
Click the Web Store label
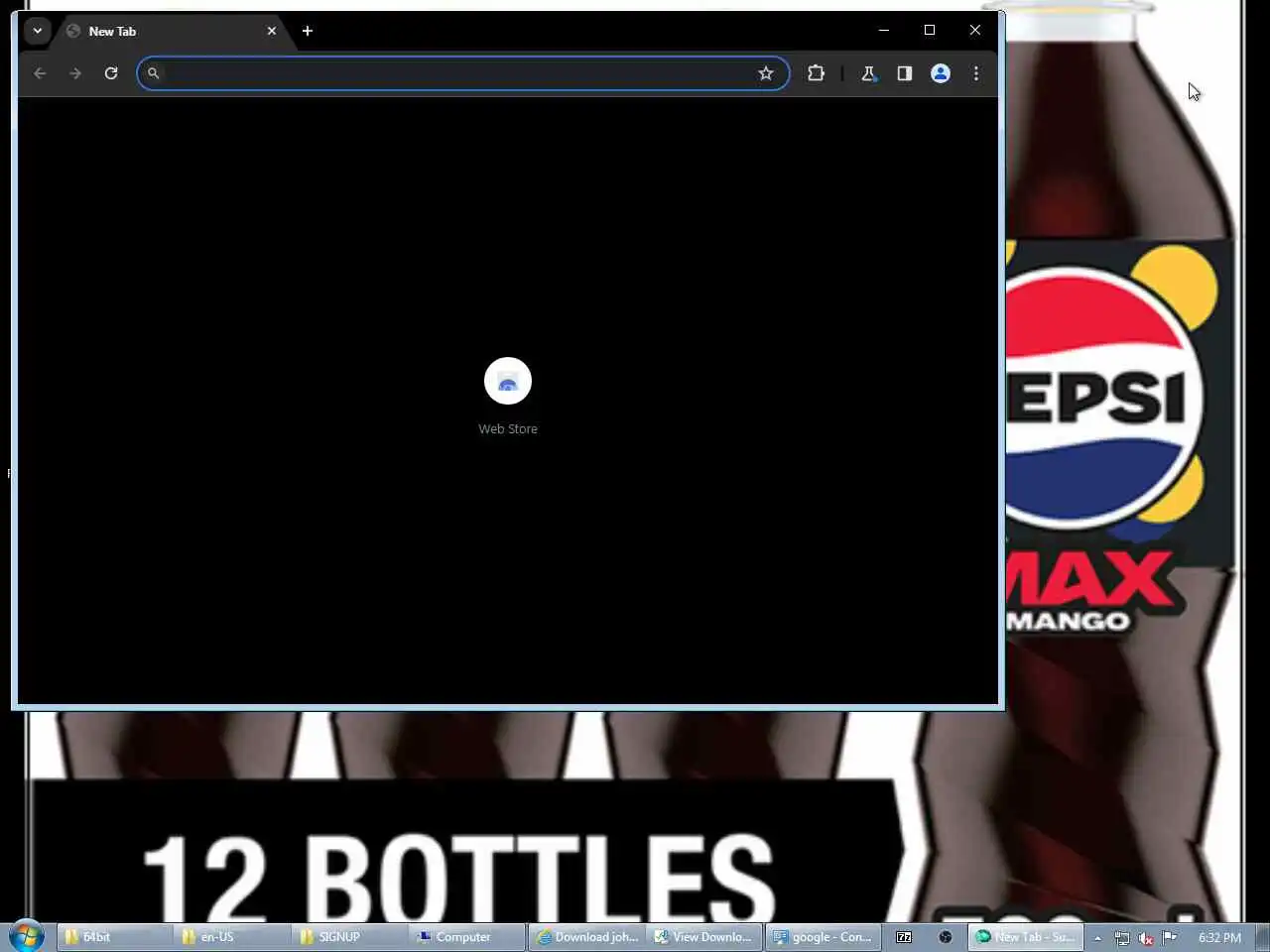(508, 428)
